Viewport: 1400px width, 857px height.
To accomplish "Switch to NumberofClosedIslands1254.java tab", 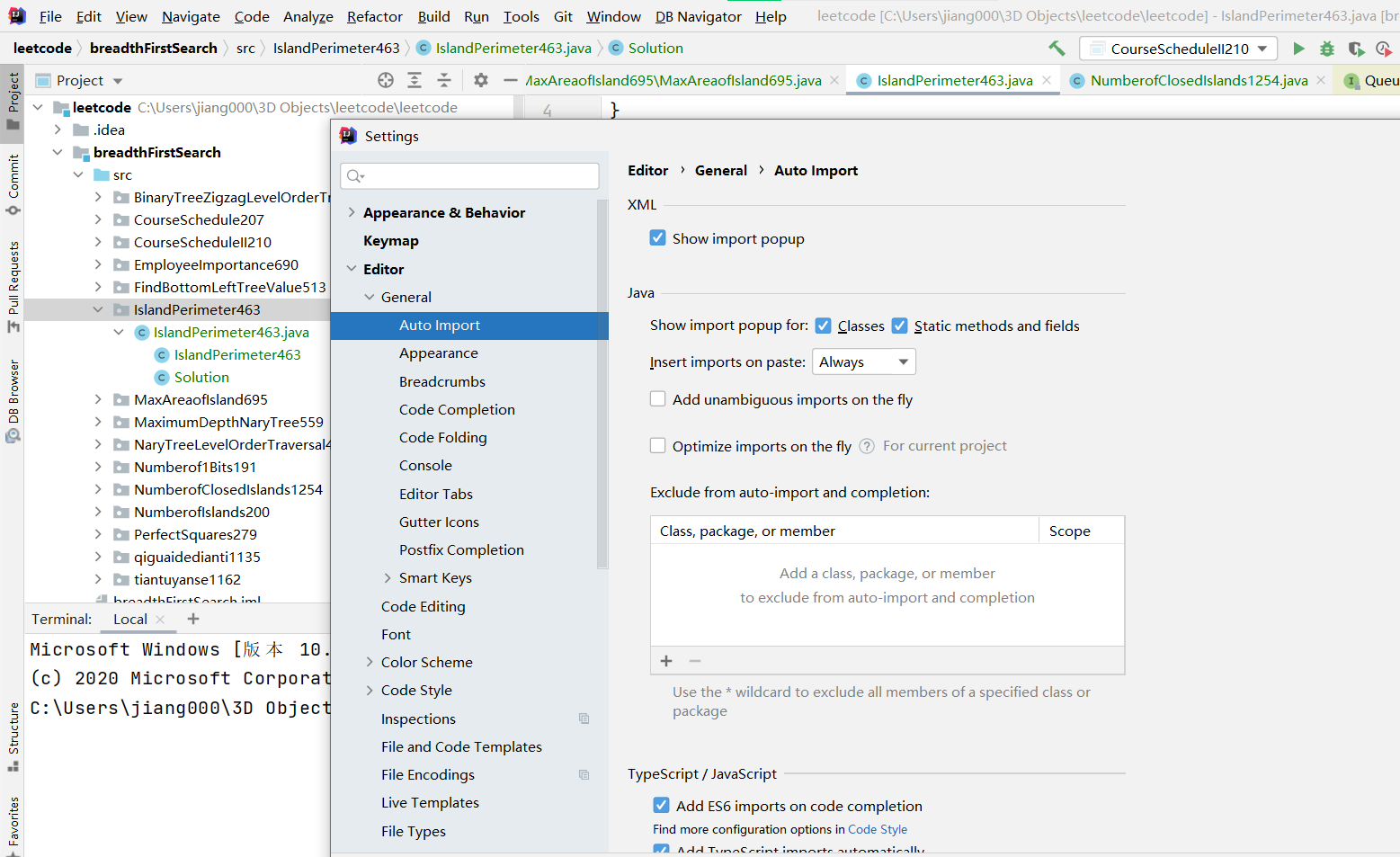I will point(1199,80).
